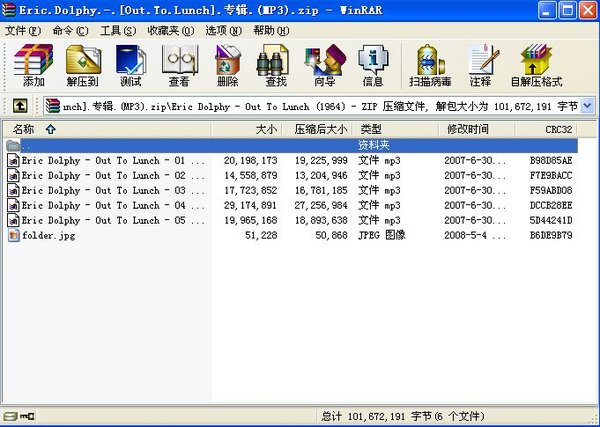The height and width of the screenshot is (427, 600).
Task: Minimize the WinRAR window
Action: pyautogui.click(x=547, y=10)
